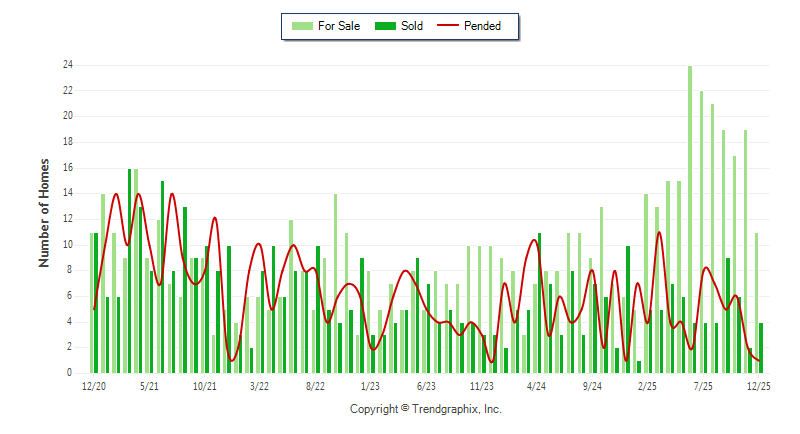
Task: Click the 12/20 x-axis date label
Action: click(95, 386)
